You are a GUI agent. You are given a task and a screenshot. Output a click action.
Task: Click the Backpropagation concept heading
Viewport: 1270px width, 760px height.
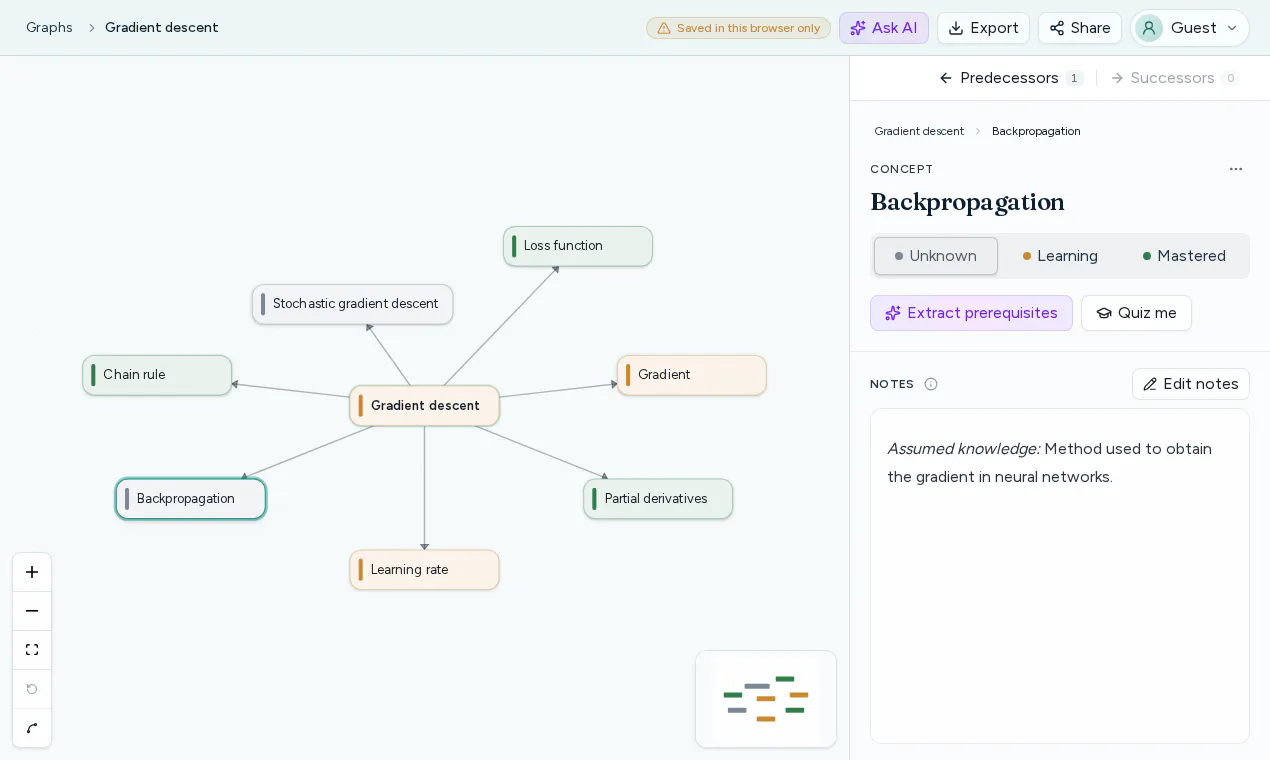pos(967,202)
